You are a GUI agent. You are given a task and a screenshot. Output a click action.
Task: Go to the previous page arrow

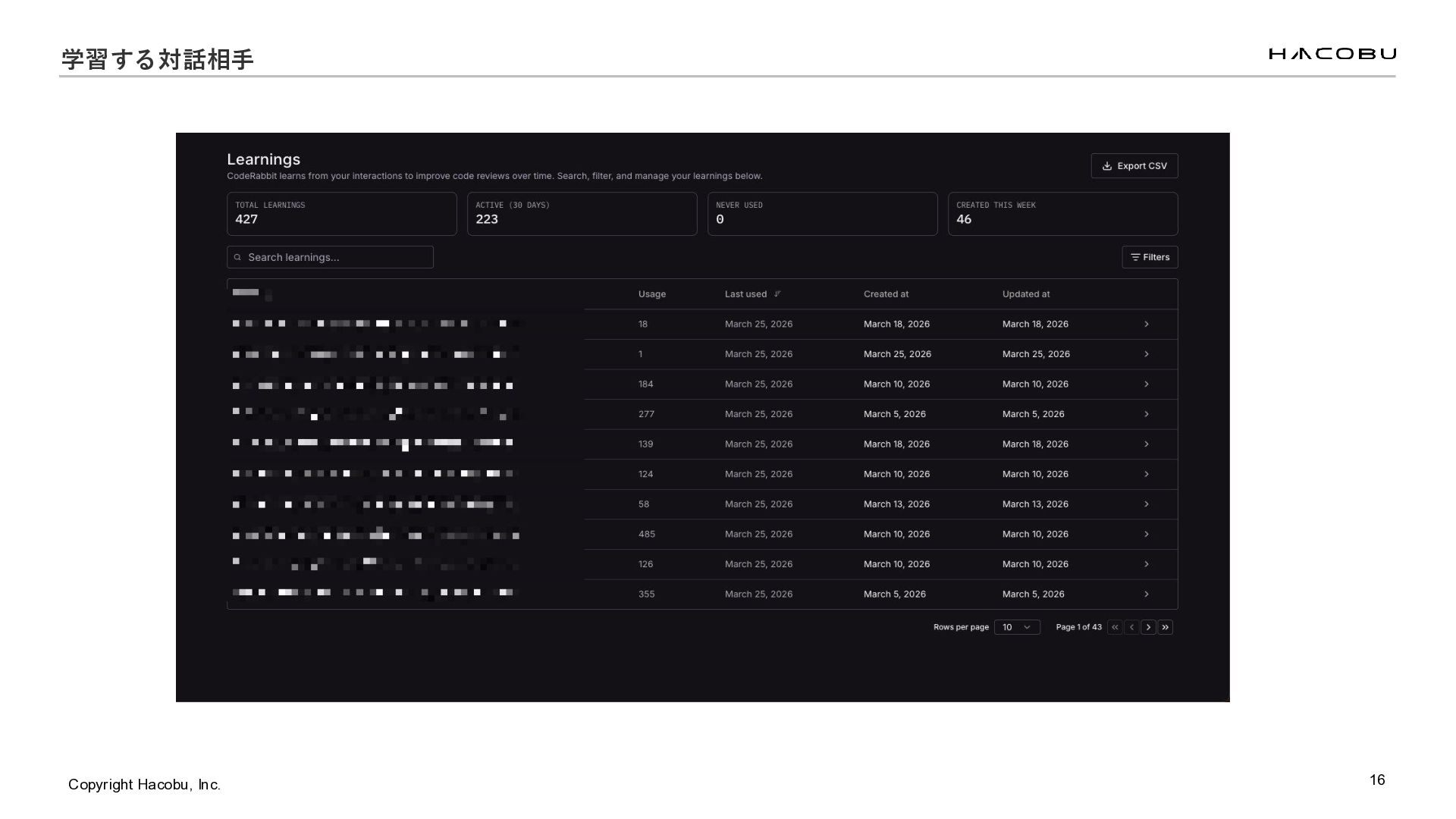(x=1131, y=627)
